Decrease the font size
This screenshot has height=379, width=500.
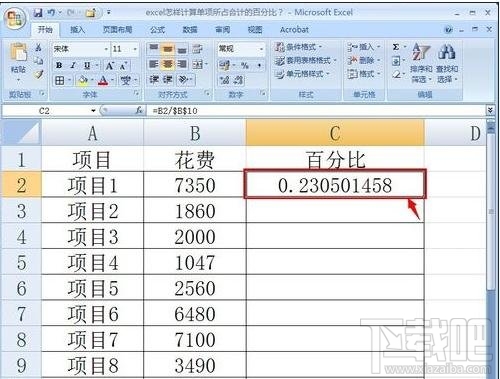(123, 66)
